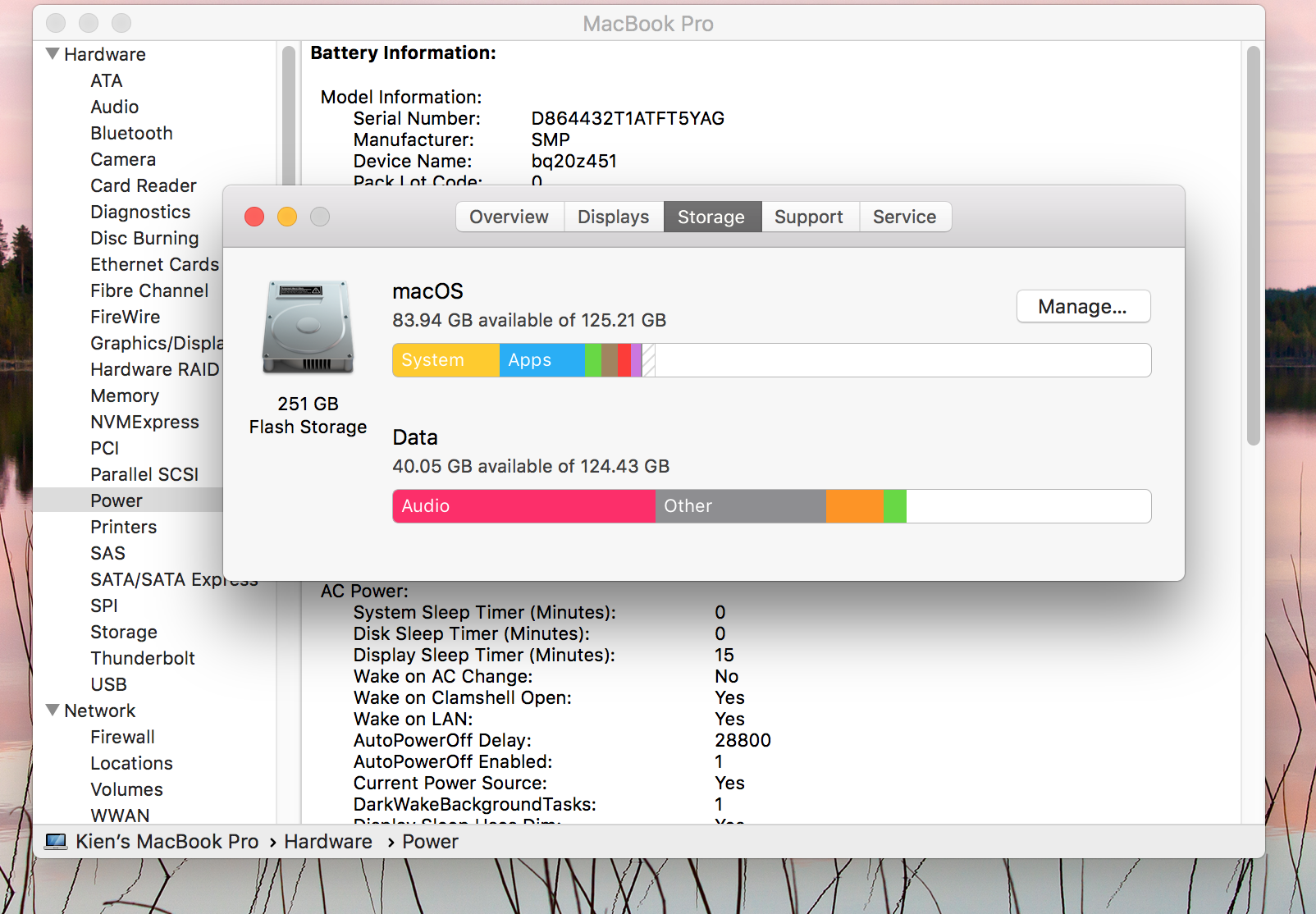Select Ethernet Cards in the sidebar
1316x914 pixels.
pos(155,264)
